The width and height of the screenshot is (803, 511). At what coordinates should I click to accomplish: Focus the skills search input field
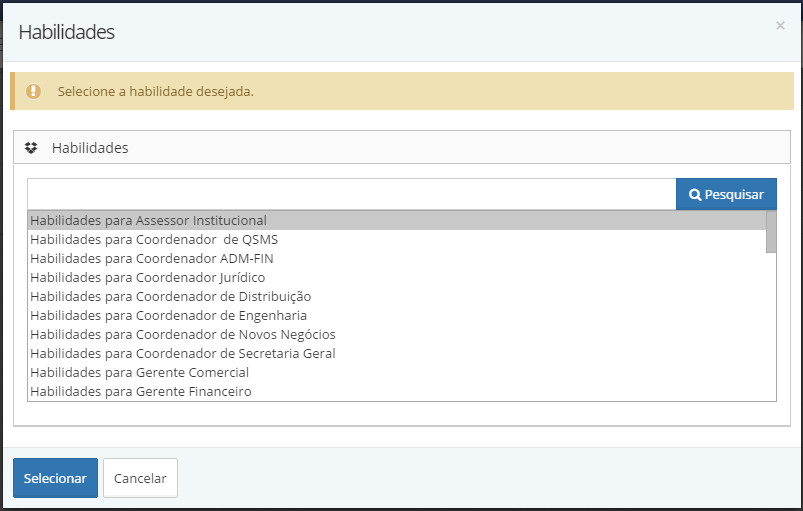click(352, 194)
